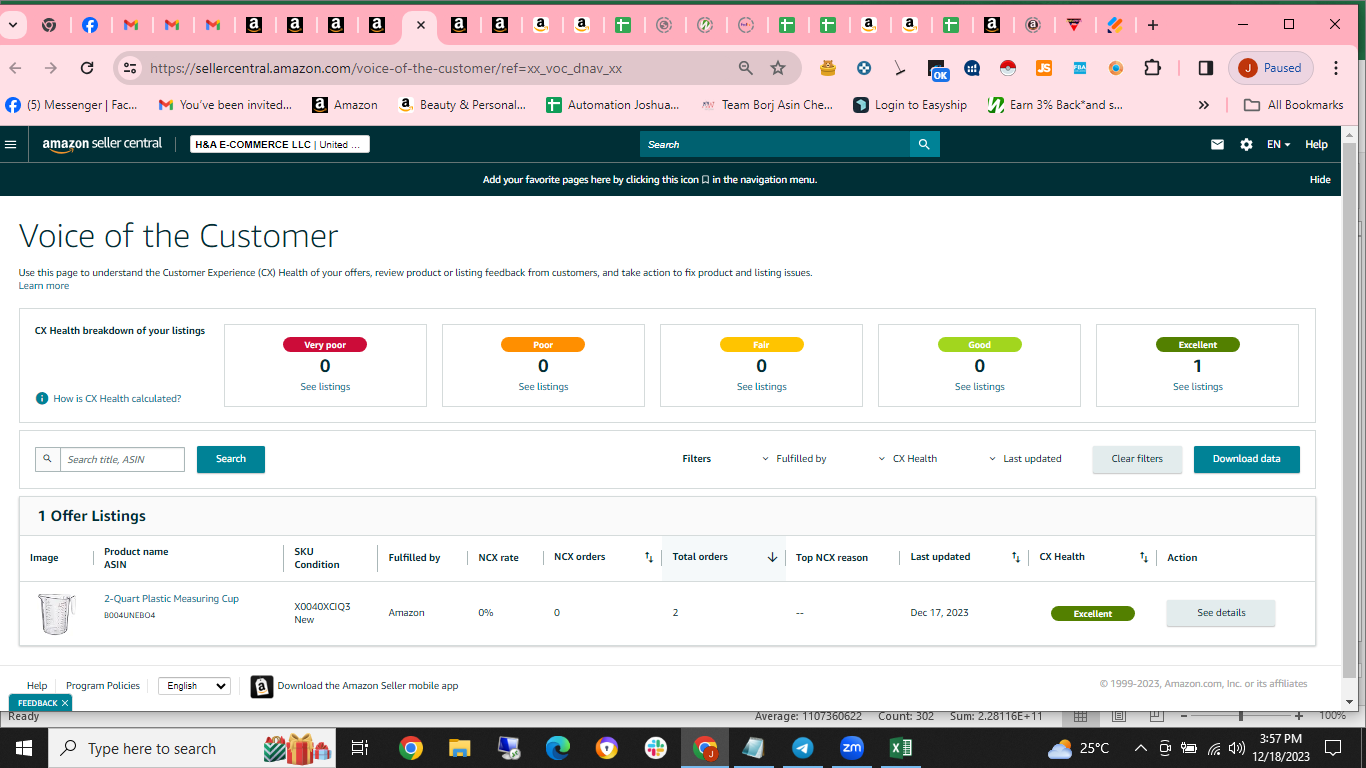
Task: Open Chrome's tab search dropdown arrow
Action: click(x=13, y=25)
